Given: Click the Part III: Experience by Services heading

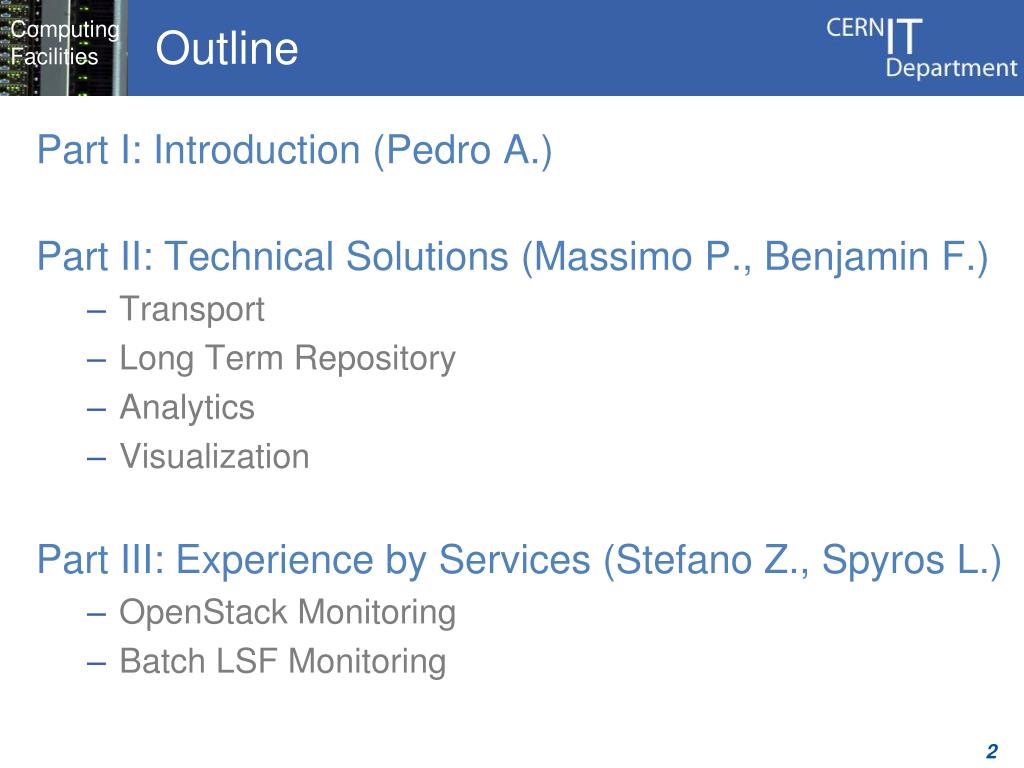Looking at the screenshot, I should (x=519, y=560).
